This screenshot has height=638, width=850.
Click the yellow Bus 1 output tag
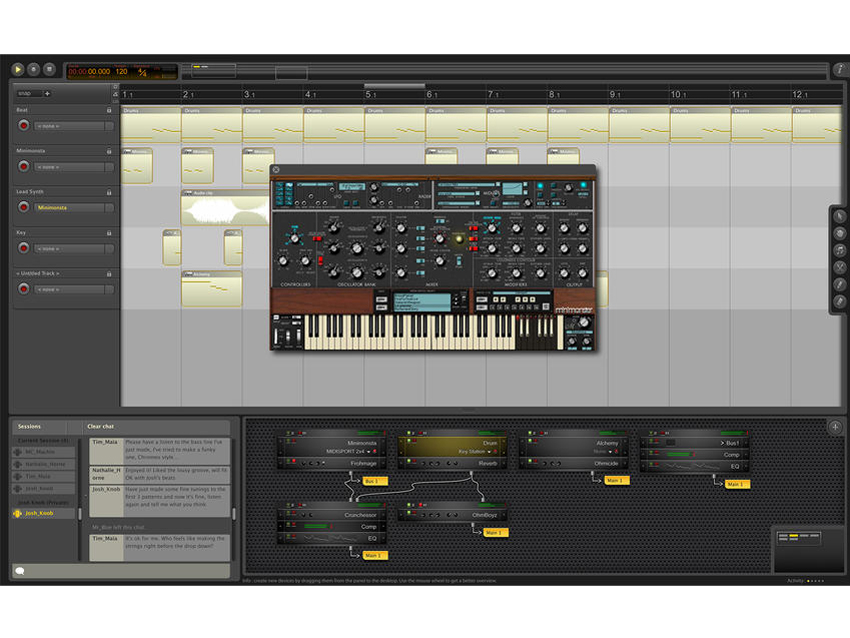coord(375,481)
